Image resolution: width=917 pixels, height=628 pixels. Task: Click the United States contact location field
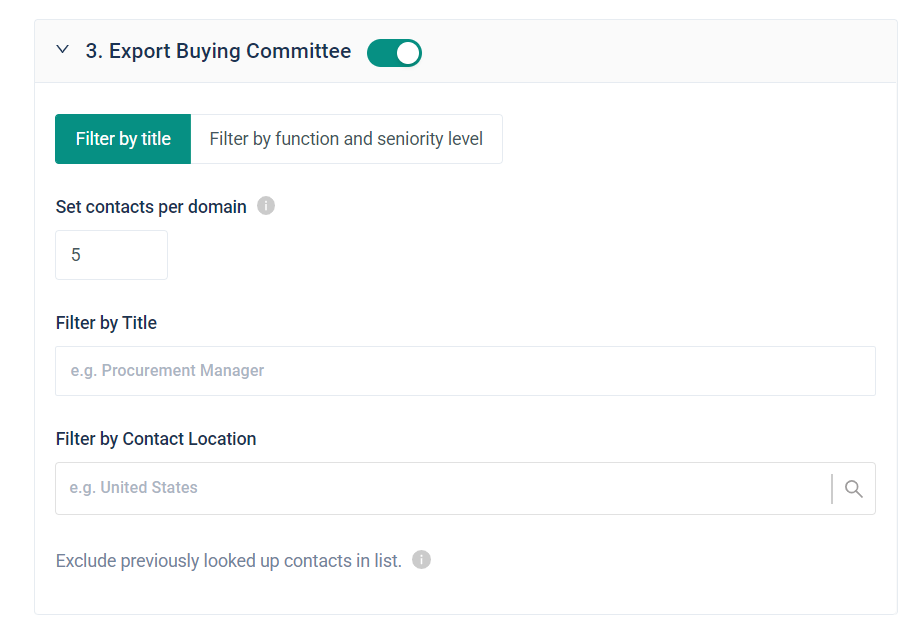(440, 488)
